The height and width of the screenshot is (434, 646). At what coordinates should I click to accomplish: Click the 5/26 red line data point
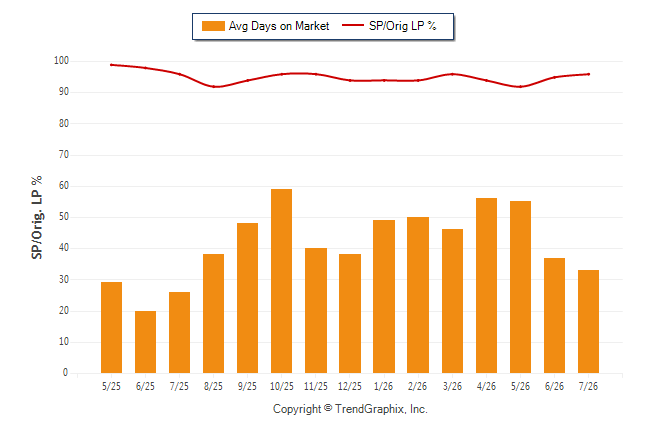[520, 87]
